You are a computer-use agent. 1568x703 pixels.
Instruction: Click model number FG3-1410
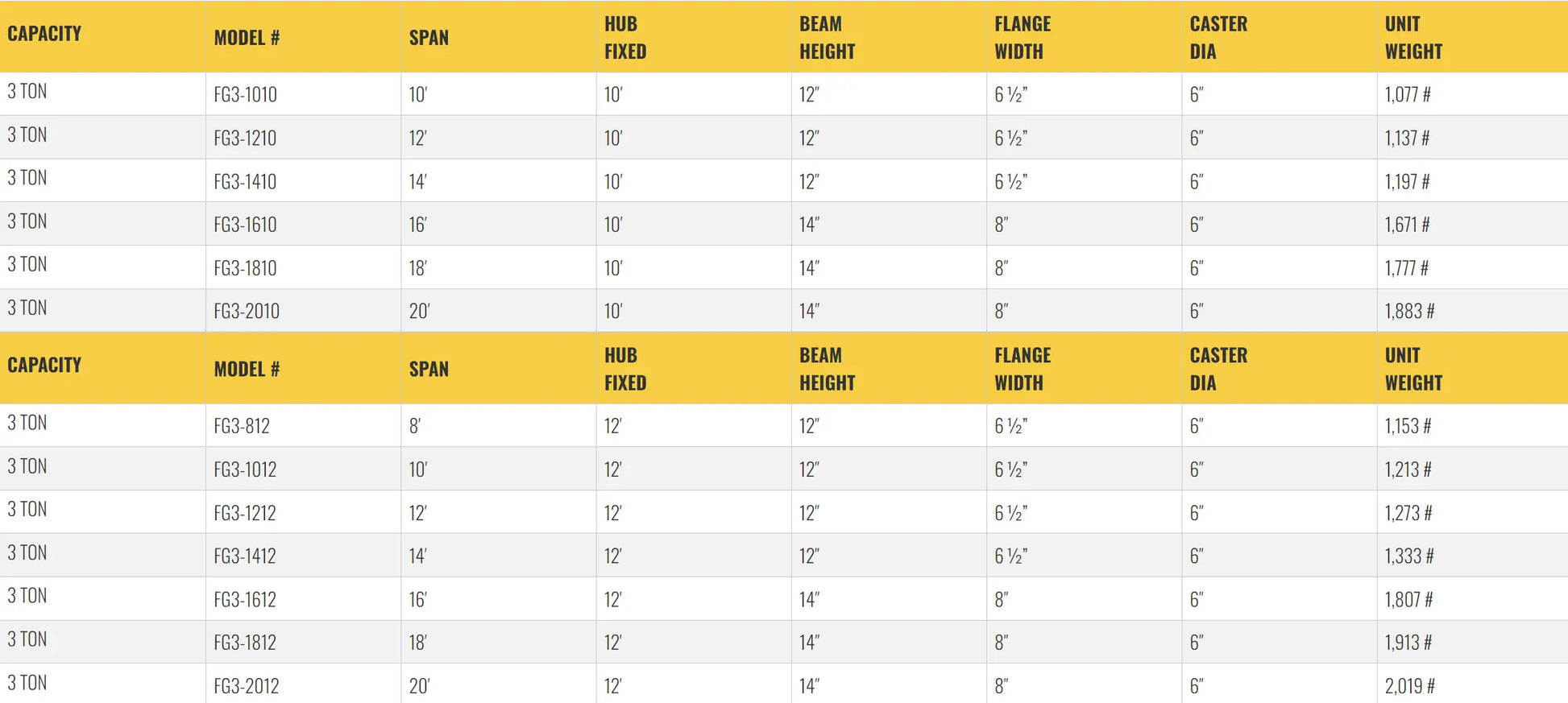pos(245,182)
